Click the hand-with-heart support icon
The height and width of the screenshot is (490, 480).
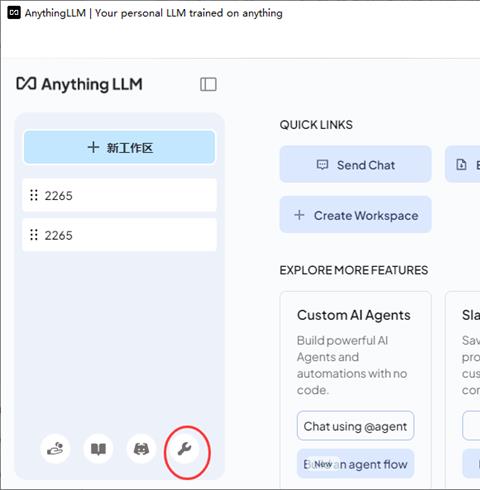[55, 449]
